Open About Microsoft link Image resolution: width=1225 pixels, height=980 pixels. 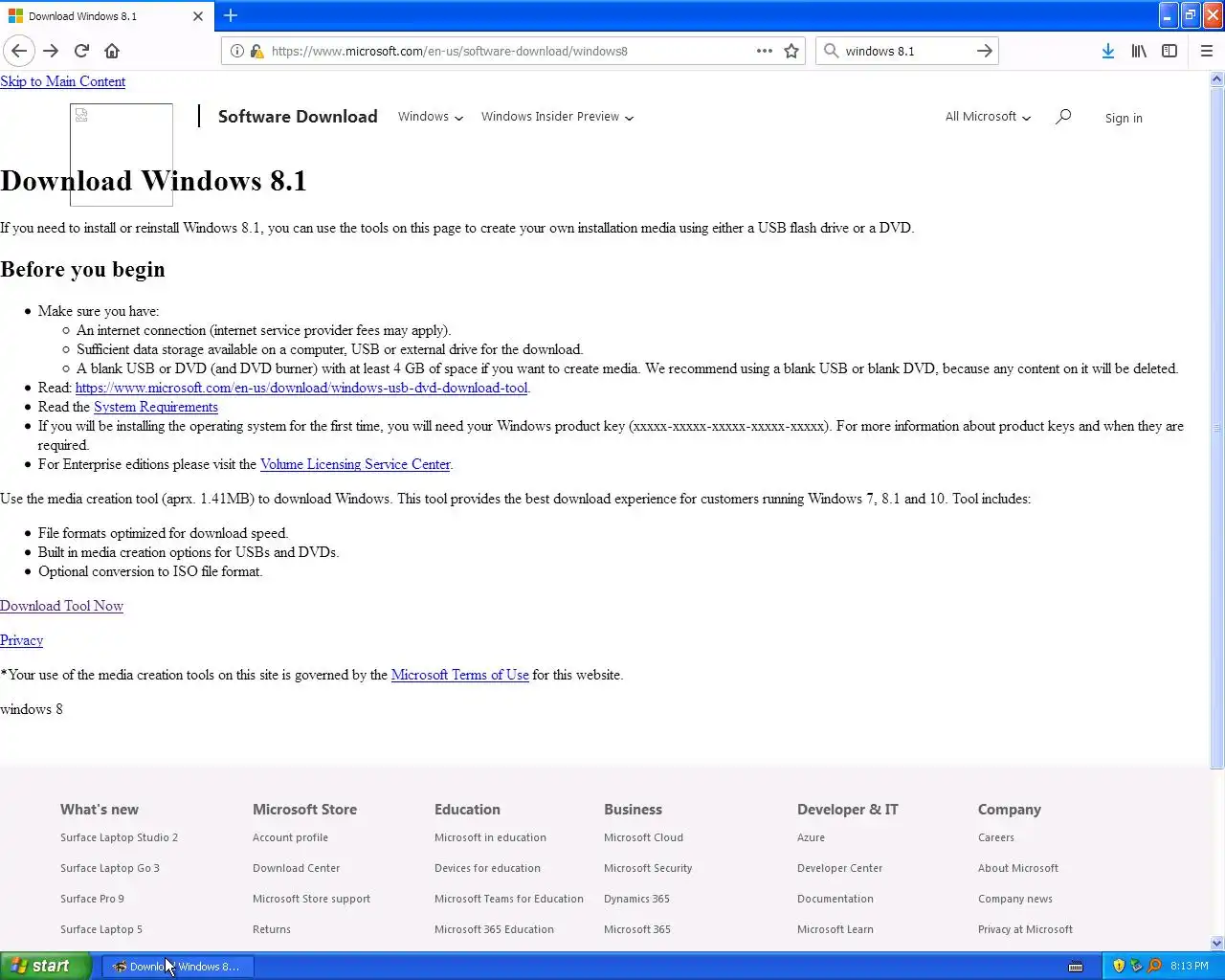pyautogui.click(x=1018, y=868)
